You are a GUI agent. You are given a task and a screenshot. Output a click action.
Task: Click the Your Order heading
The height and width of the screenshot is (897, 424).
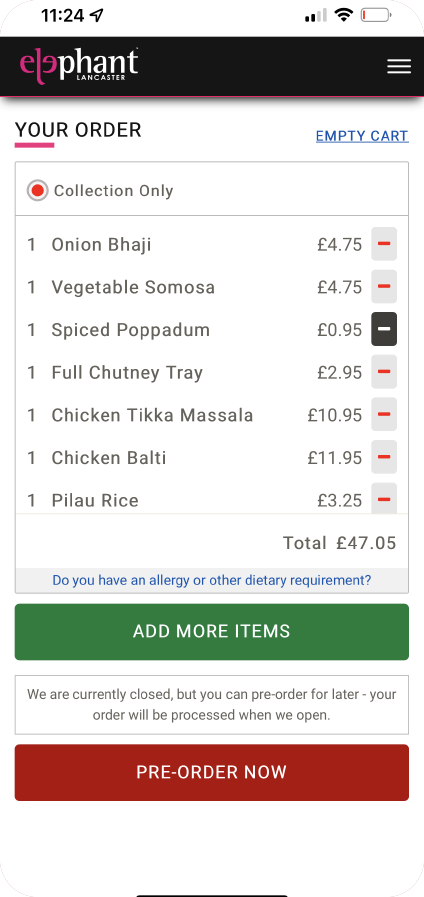[x=78, y=130]
